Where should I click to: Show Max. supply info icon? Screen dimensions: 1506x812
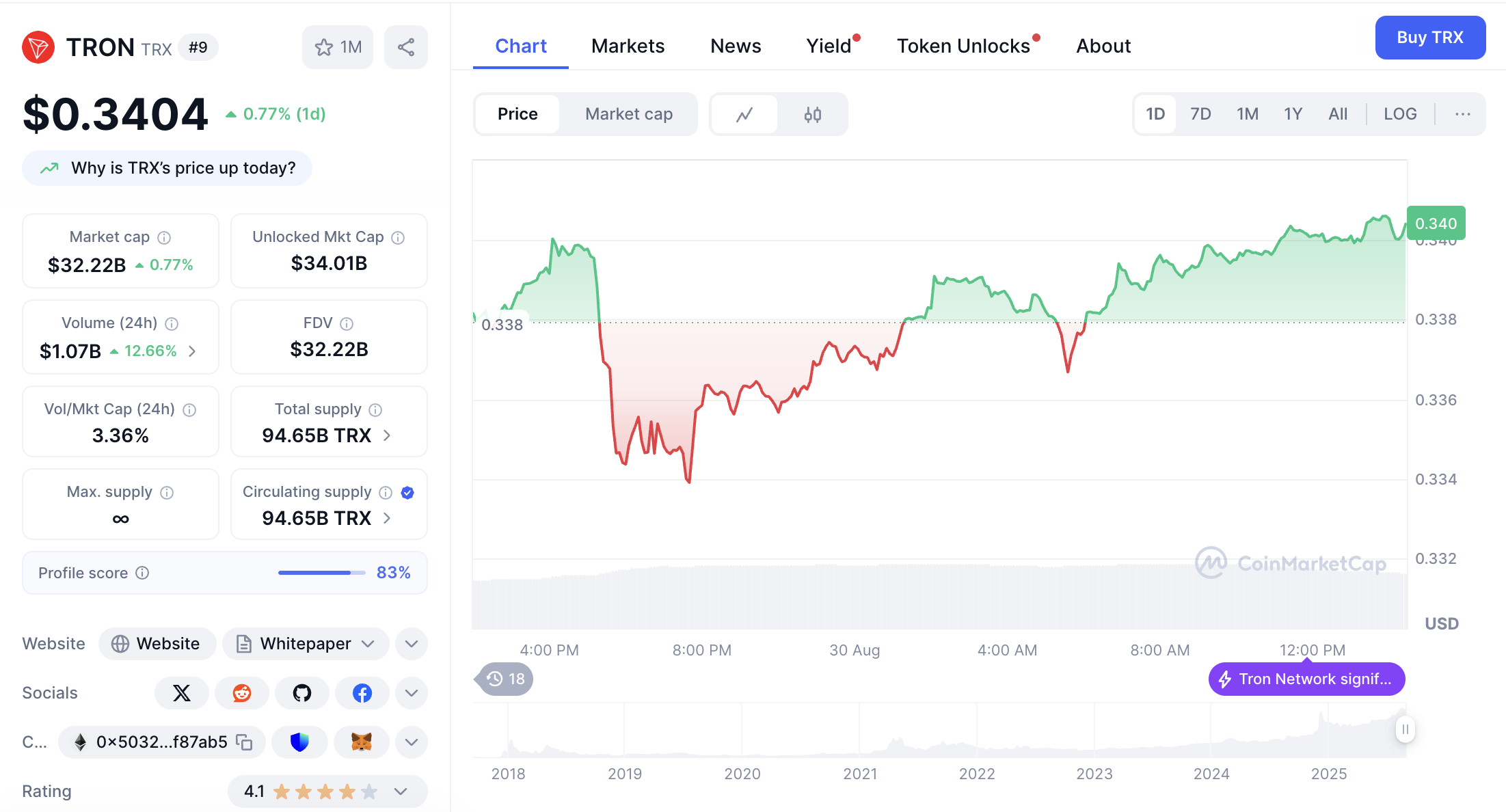point(167,492)
